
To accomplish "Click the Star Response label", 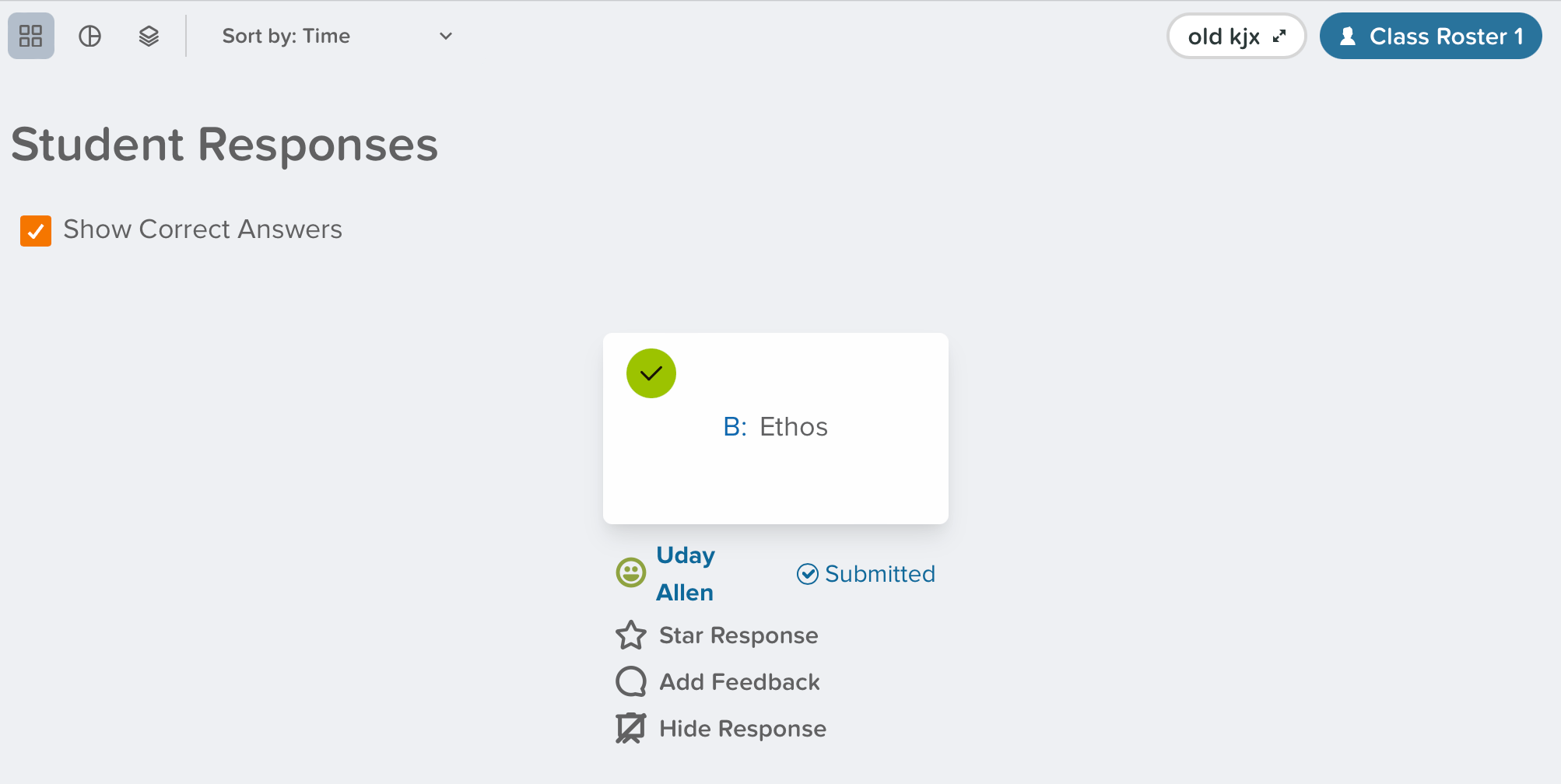I will pos(738,635).
